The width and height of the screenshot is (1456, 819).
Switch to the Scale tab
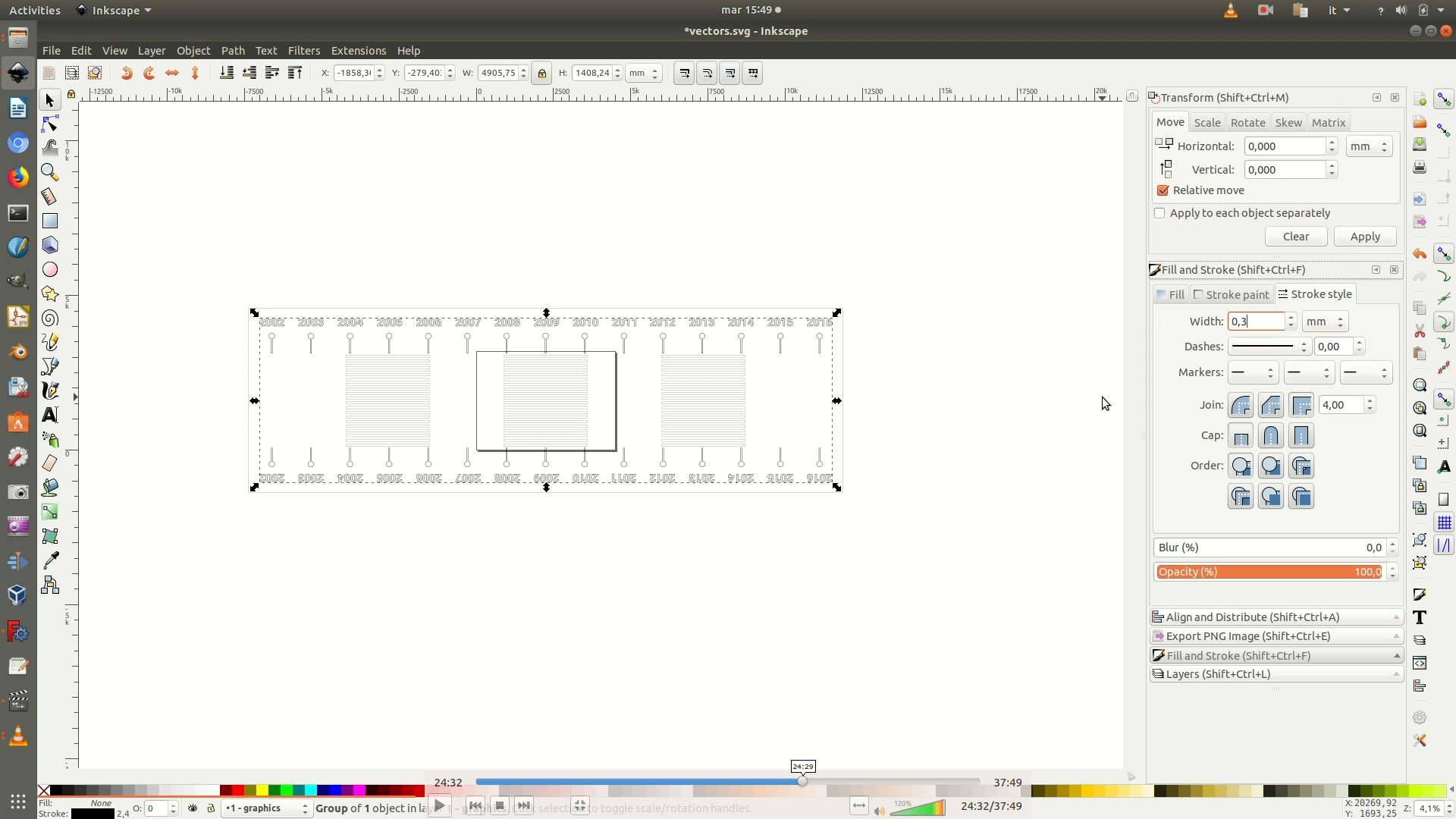pos(1207,122)
